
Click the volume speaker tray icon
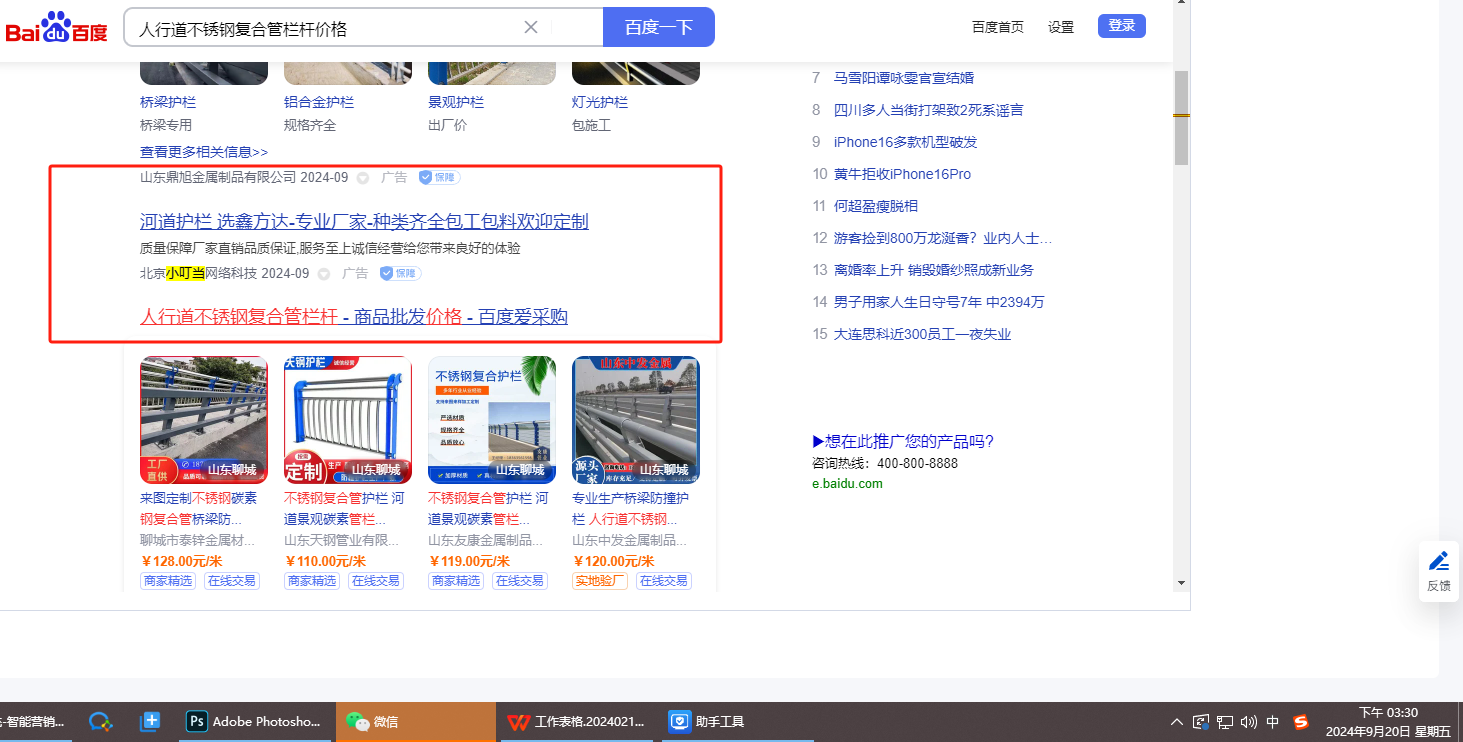coord(1248,721)
